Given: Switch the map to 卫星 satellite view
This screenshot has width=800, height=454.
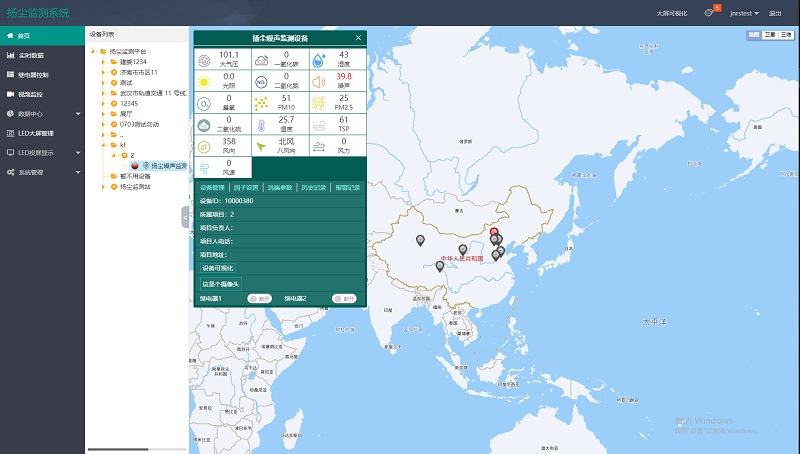Looking at the screenshot, I should (x=770, y=35).
